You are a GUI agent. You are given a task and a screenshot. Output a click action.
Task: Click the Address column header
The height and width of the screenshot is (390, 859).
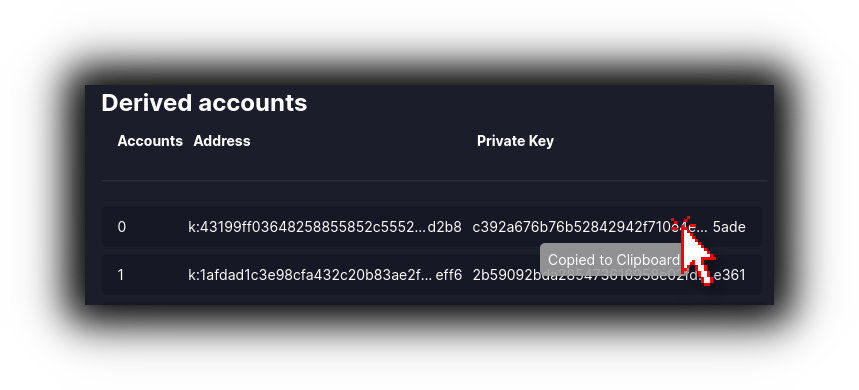point(222,141)
